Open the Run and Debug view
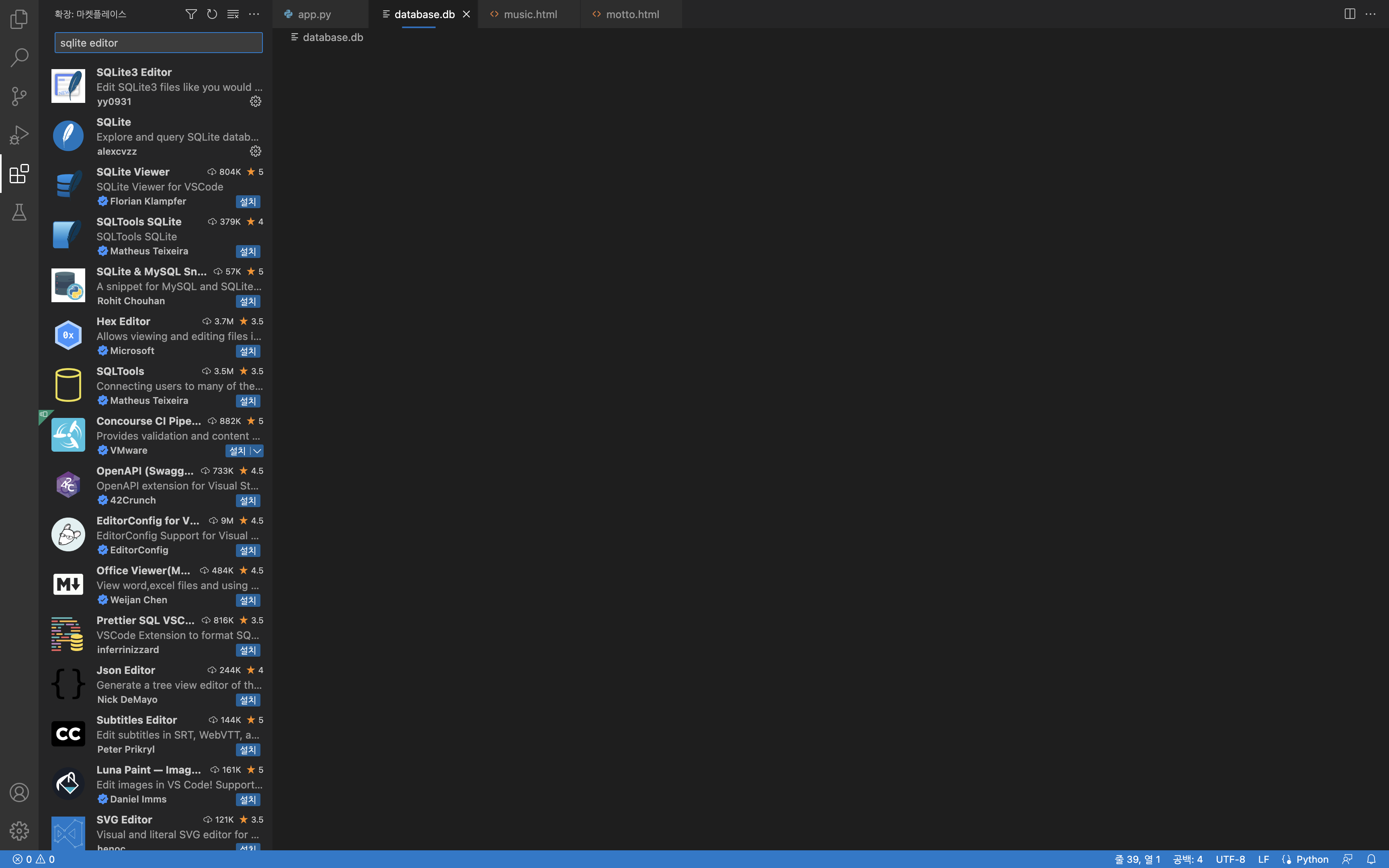1389x868 pixels. pyautogui.click(x=19, y=135)
